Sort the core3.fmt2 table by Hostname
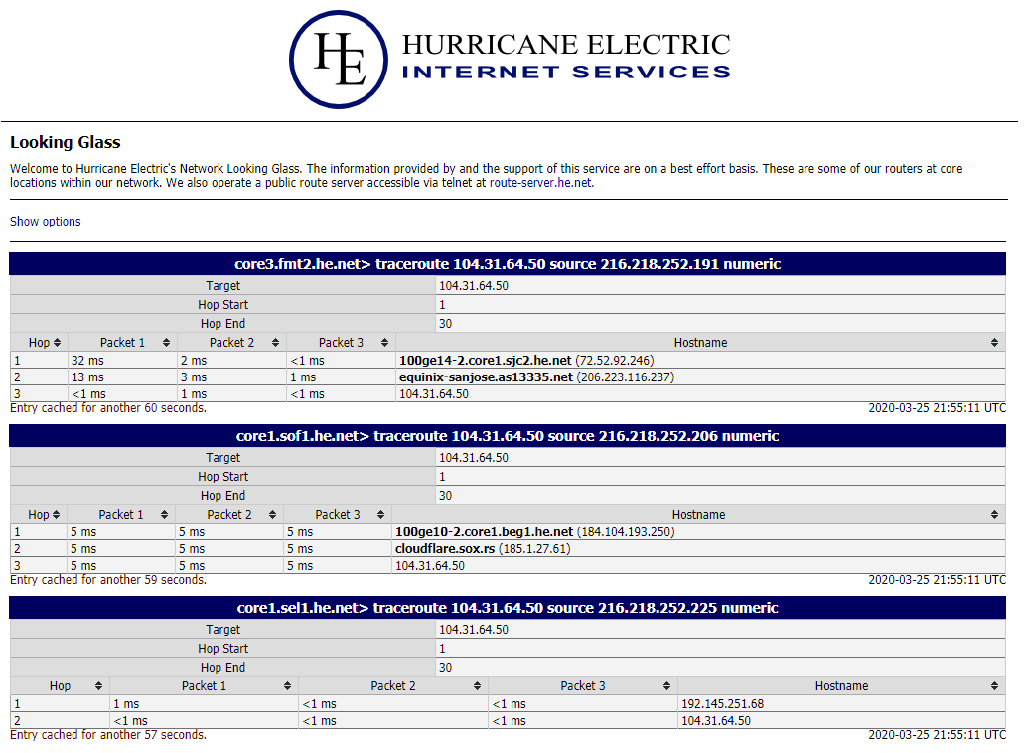This screenshot has height=753, width=1024. (x=700, y=342)
